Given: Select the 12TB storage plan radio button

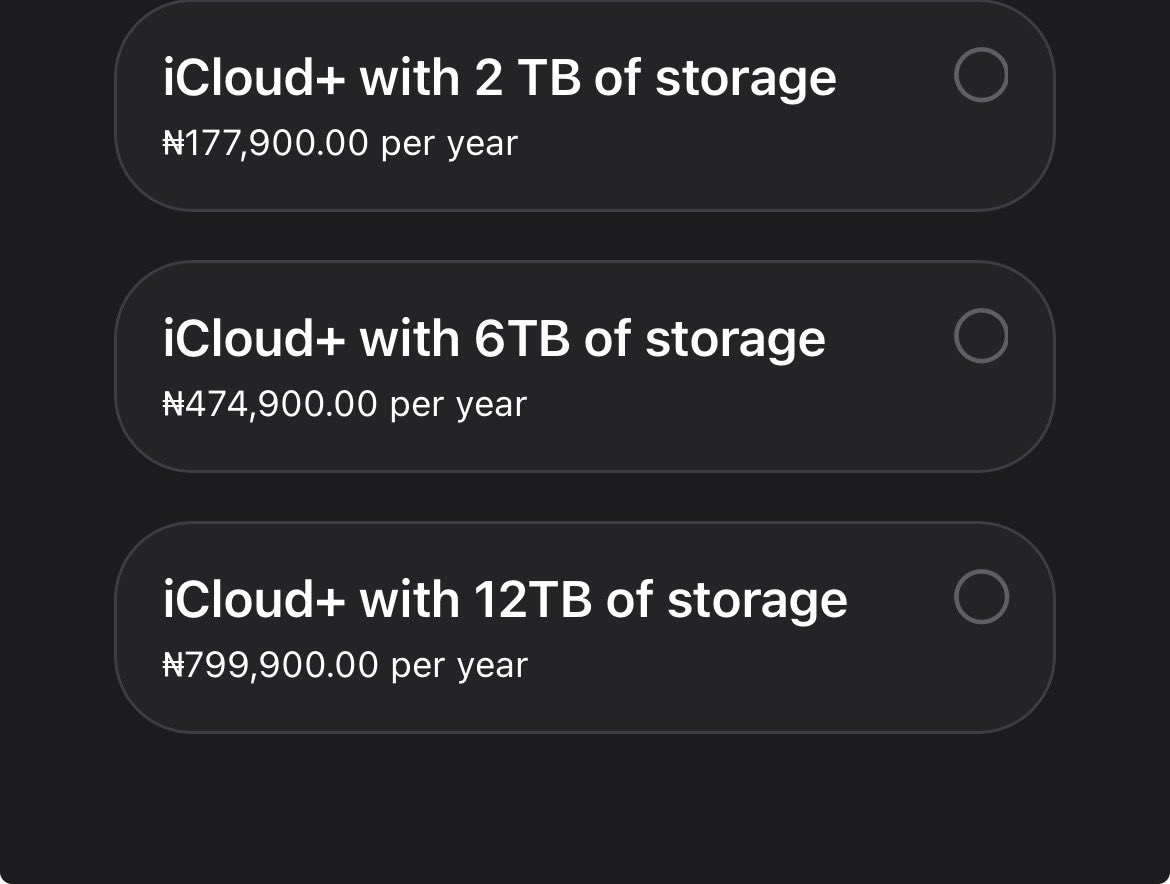Looking at the screenshot, I should pyautogui.click(x=981, y=597).
